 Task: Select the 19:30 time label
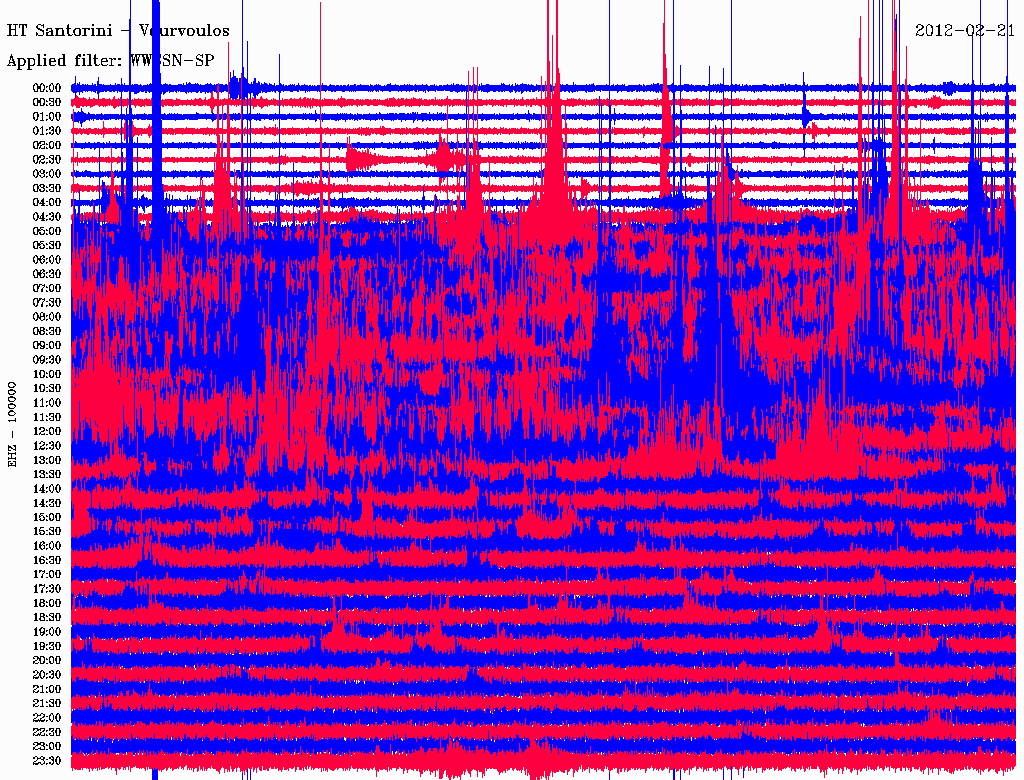pyautogui.click(x=47, y=646)
